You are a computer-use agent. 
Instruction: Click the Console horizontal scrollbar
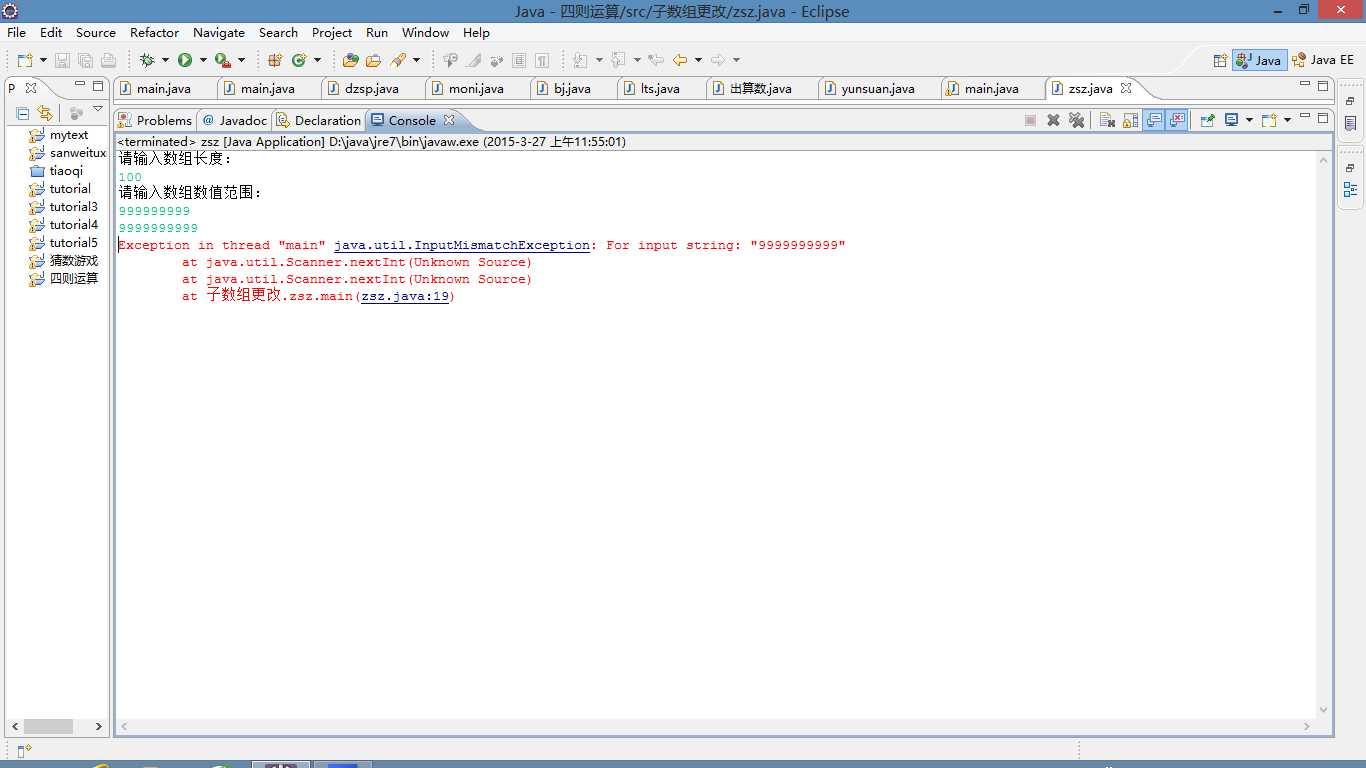714,726
